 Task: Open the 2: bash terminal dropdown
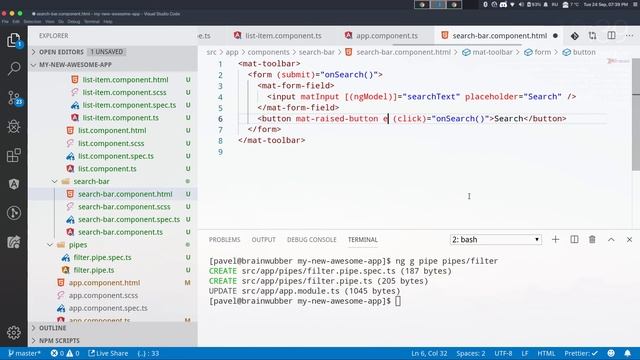click(x=496, y=240)
